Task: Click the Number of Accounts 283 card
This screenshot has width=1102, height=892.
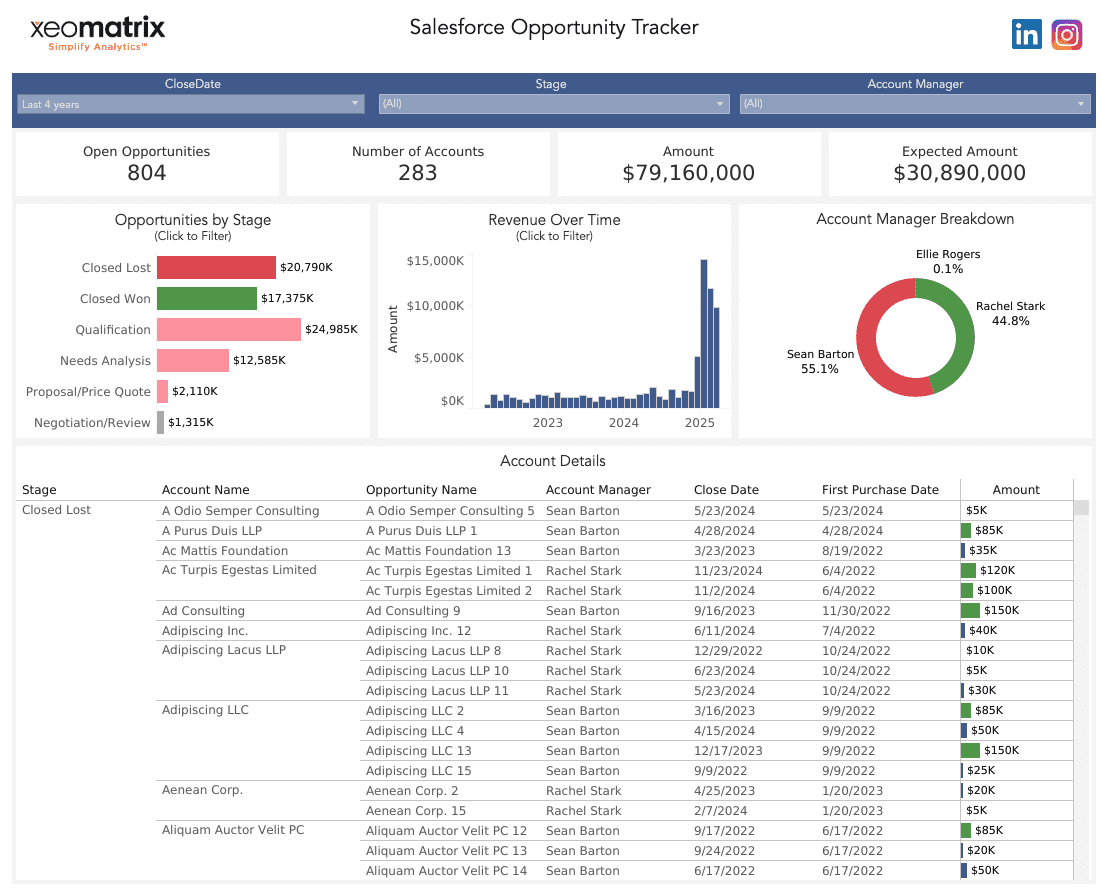Action: click(x=417, y=163)
